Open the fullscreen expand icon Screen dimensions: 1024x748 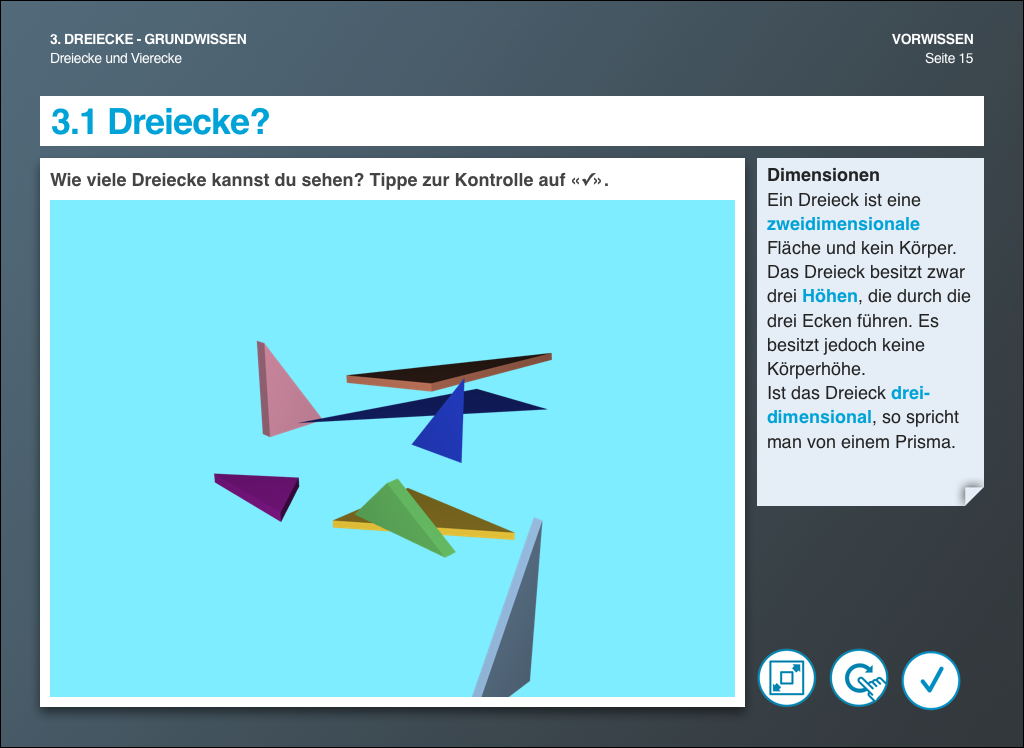point(787,679)
